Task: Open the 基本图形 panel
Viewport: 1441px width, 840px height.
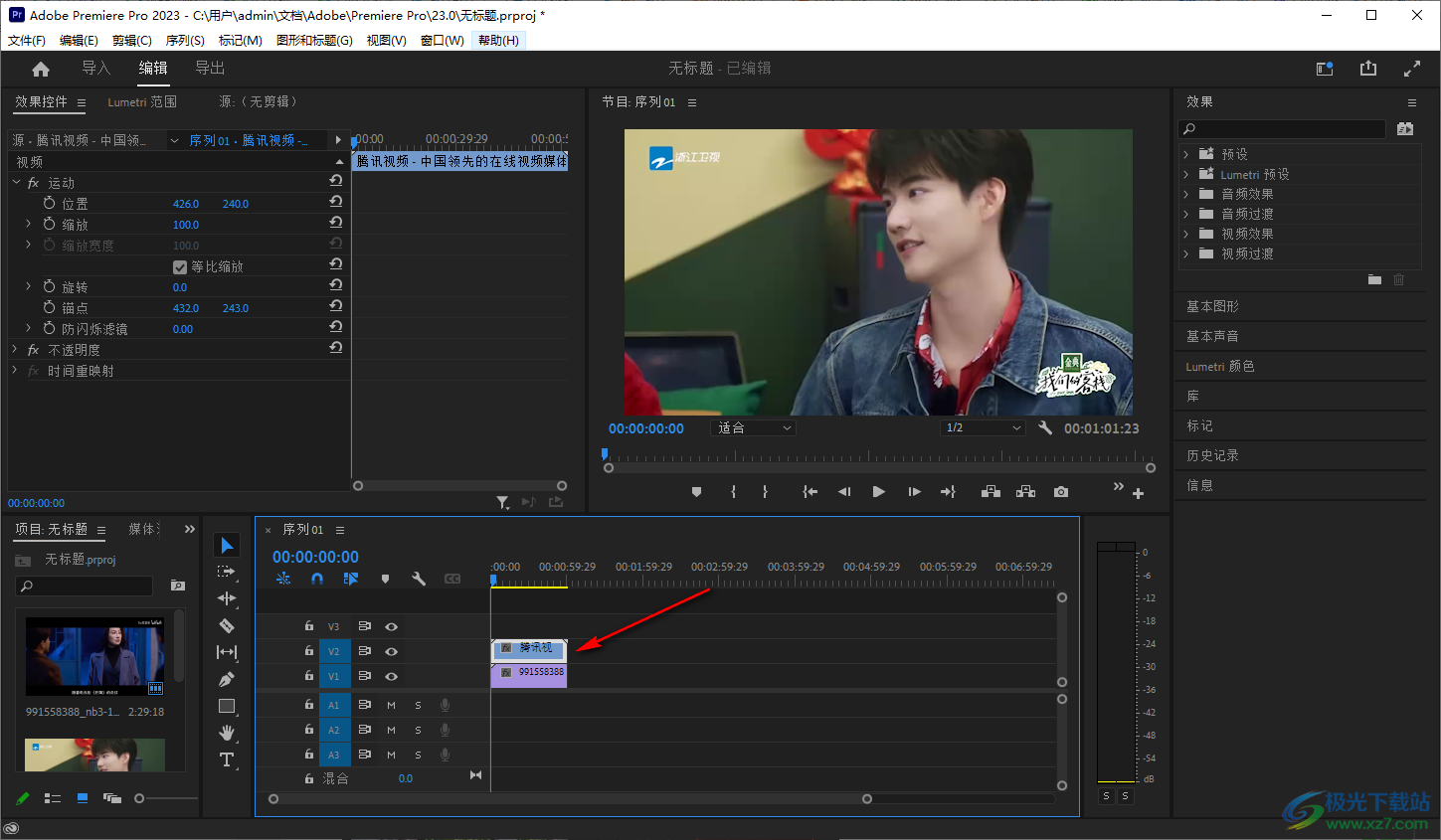Action: coord(1212,306)
